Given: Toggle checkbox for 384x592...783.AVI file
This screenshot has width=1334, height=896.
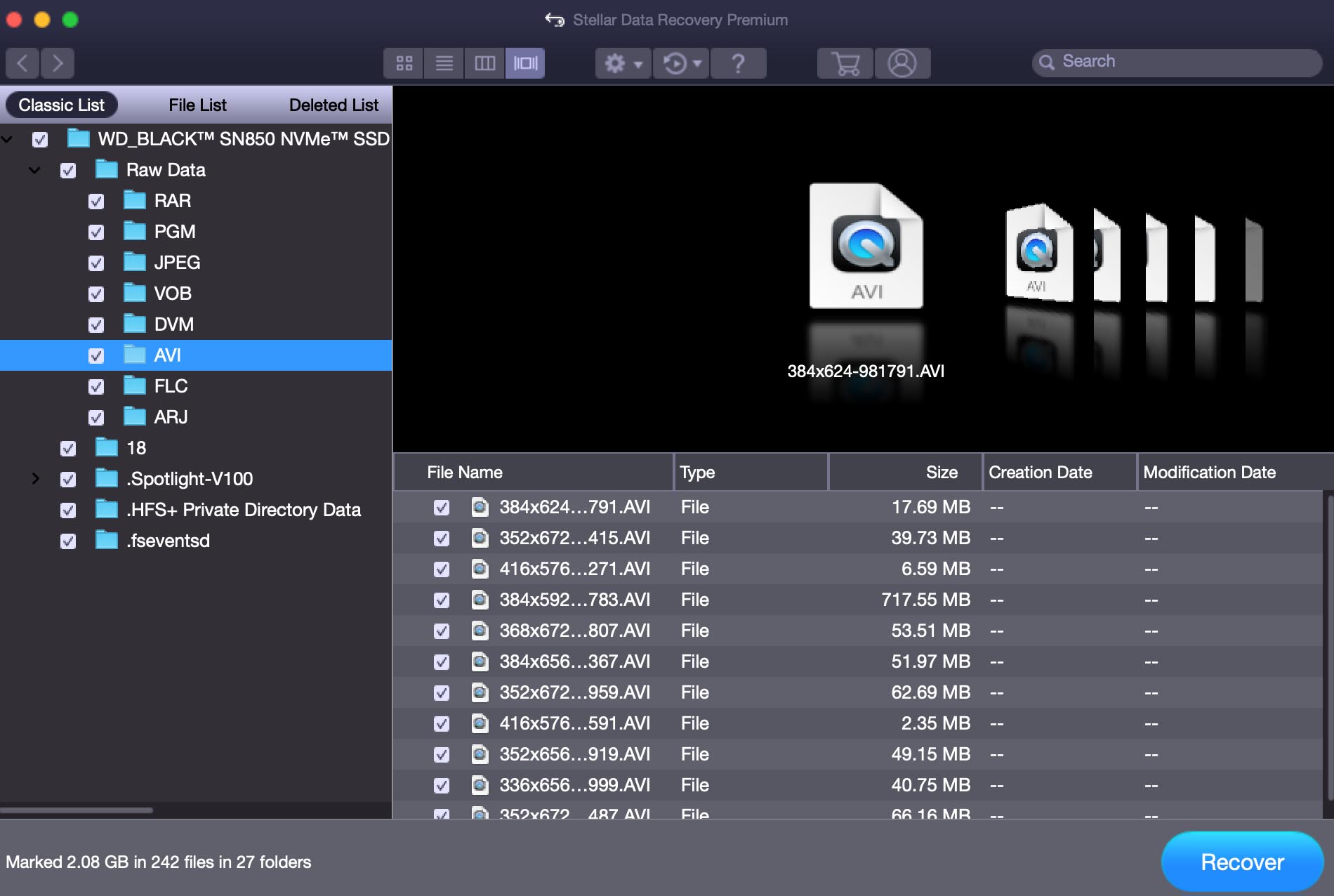Looking at the screenshot, I should 442,600.
